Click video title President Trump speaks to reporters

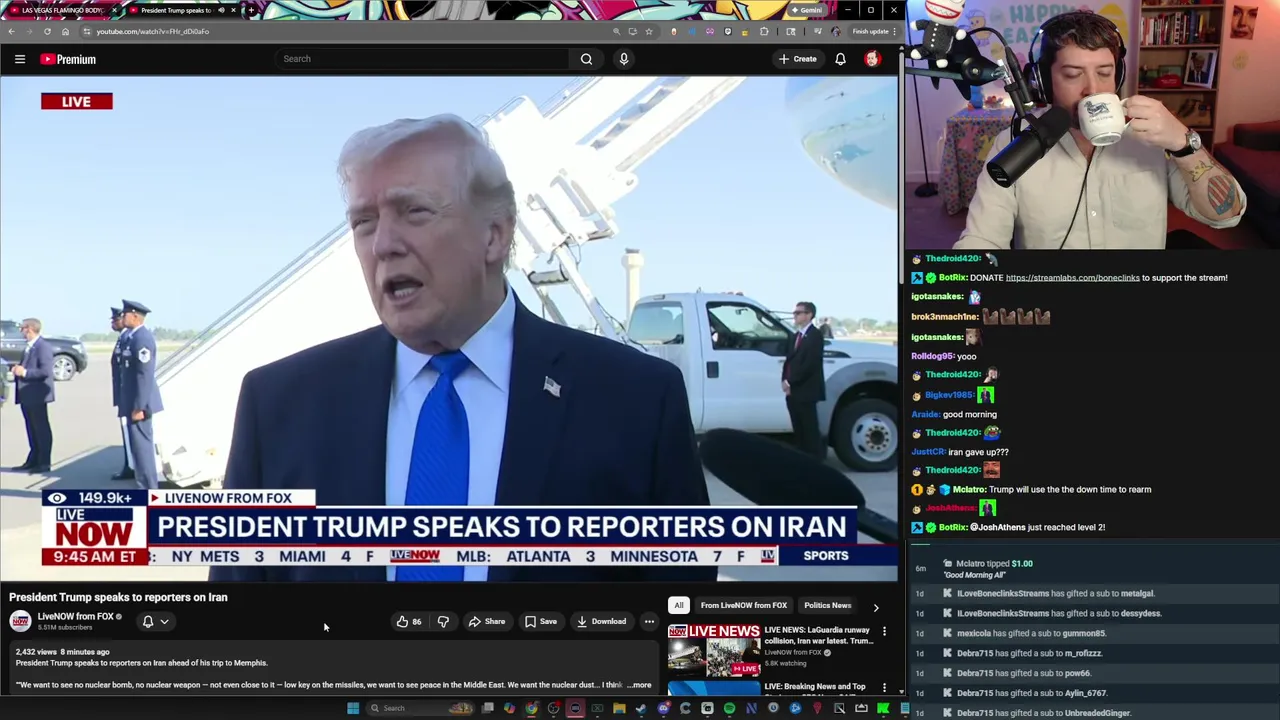(x=118, y=597)
